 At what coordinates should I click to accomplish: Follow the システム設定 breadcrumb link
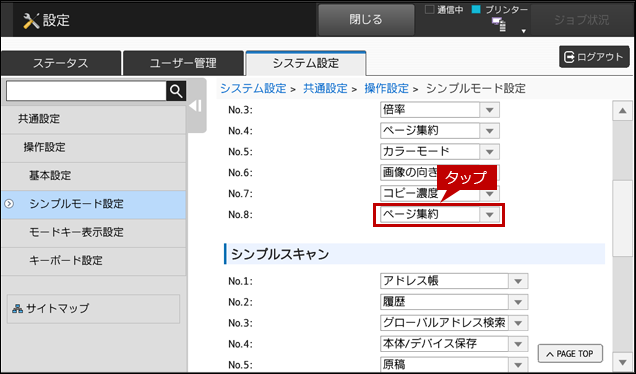tap(253, 88)
